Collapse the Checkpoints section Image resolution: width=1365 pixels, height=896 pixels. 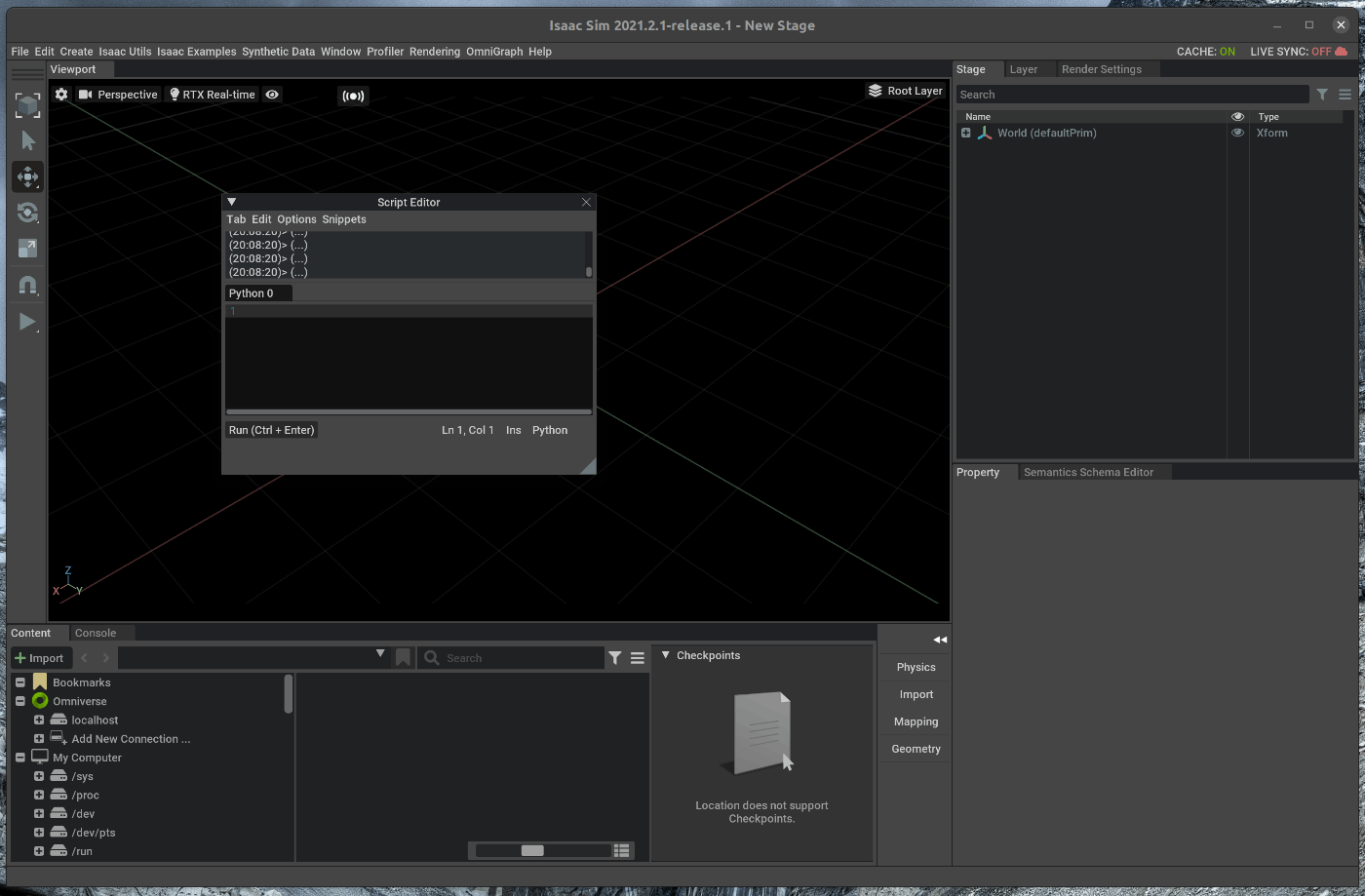(666, 655)
